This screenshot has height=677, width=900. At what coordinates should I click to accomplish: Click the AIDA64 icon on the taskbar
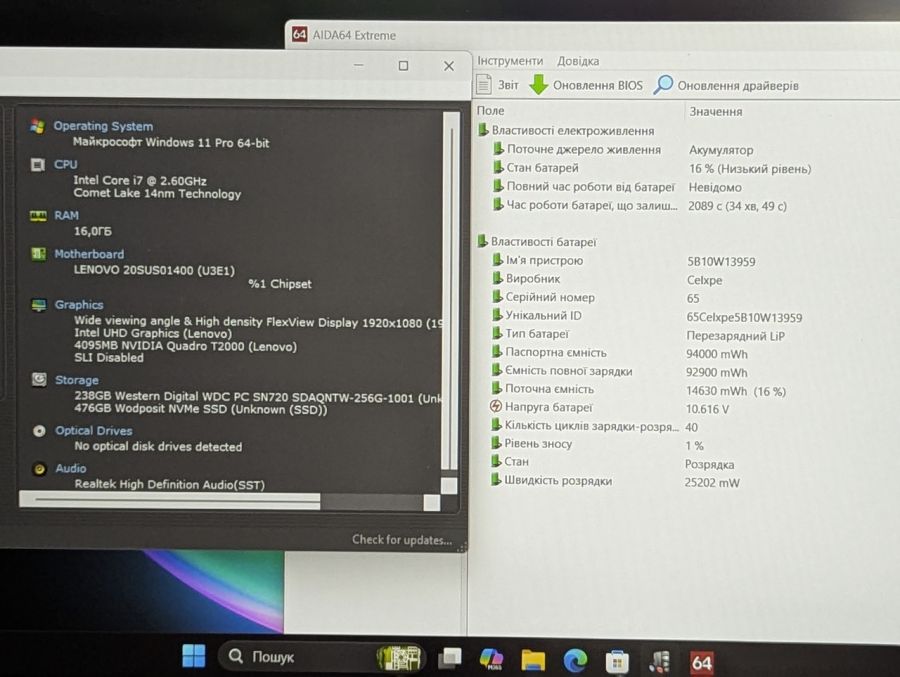[x=701, y=663]
